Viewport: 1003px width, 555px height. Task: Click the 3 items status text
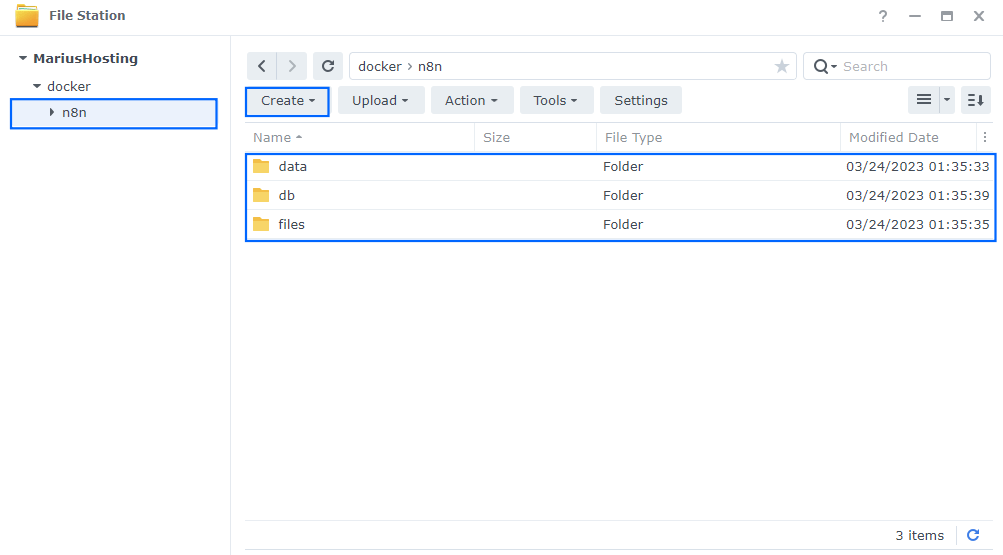pyautogui.click(x=919, y=535)
